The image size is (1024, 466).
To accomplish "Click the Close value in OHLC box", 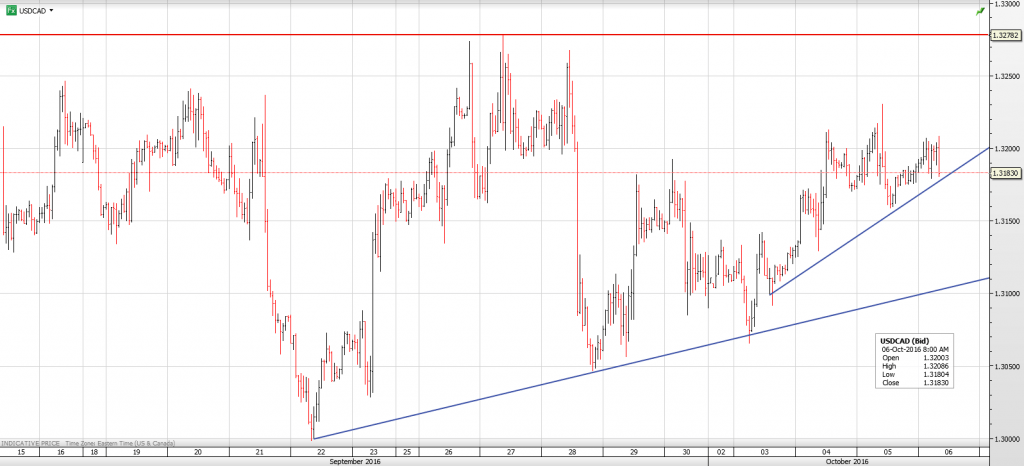I will pyautogui.click(x=926, y=382).
